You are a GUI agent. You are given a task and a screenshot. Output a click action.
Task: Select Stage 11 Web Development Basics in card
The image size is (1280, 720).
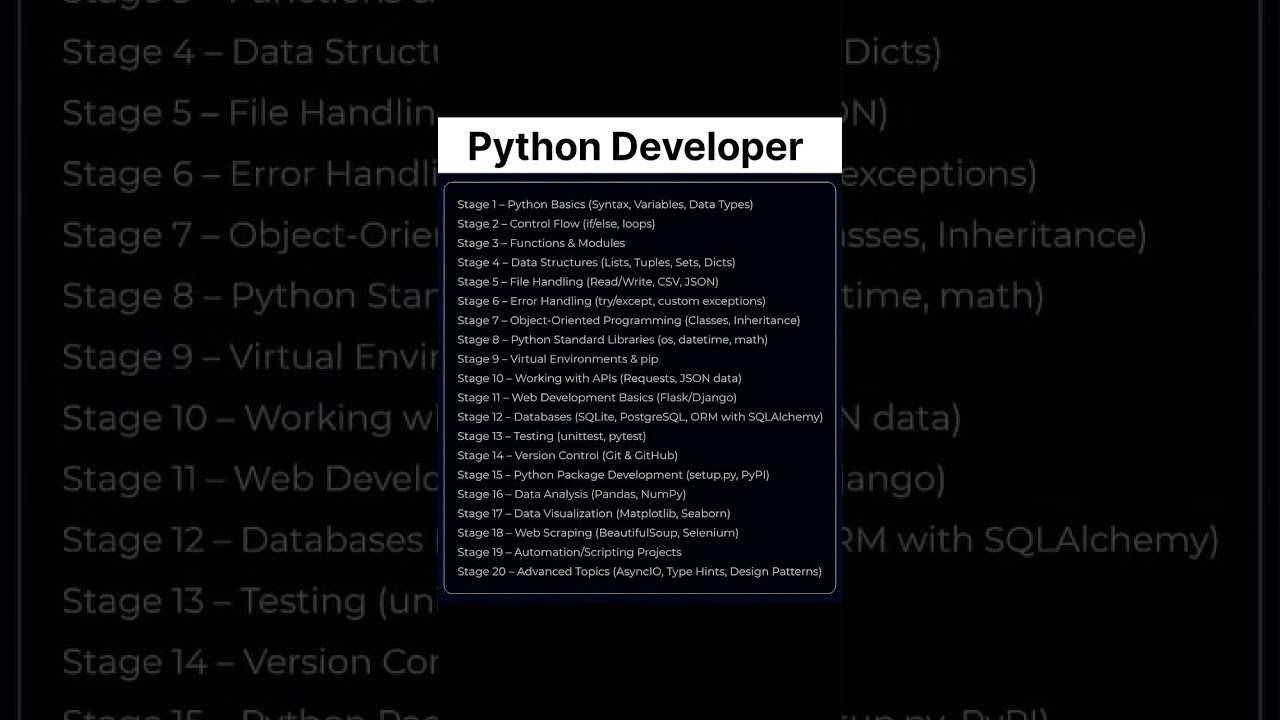pyautogui.click(x=597, y=398)
